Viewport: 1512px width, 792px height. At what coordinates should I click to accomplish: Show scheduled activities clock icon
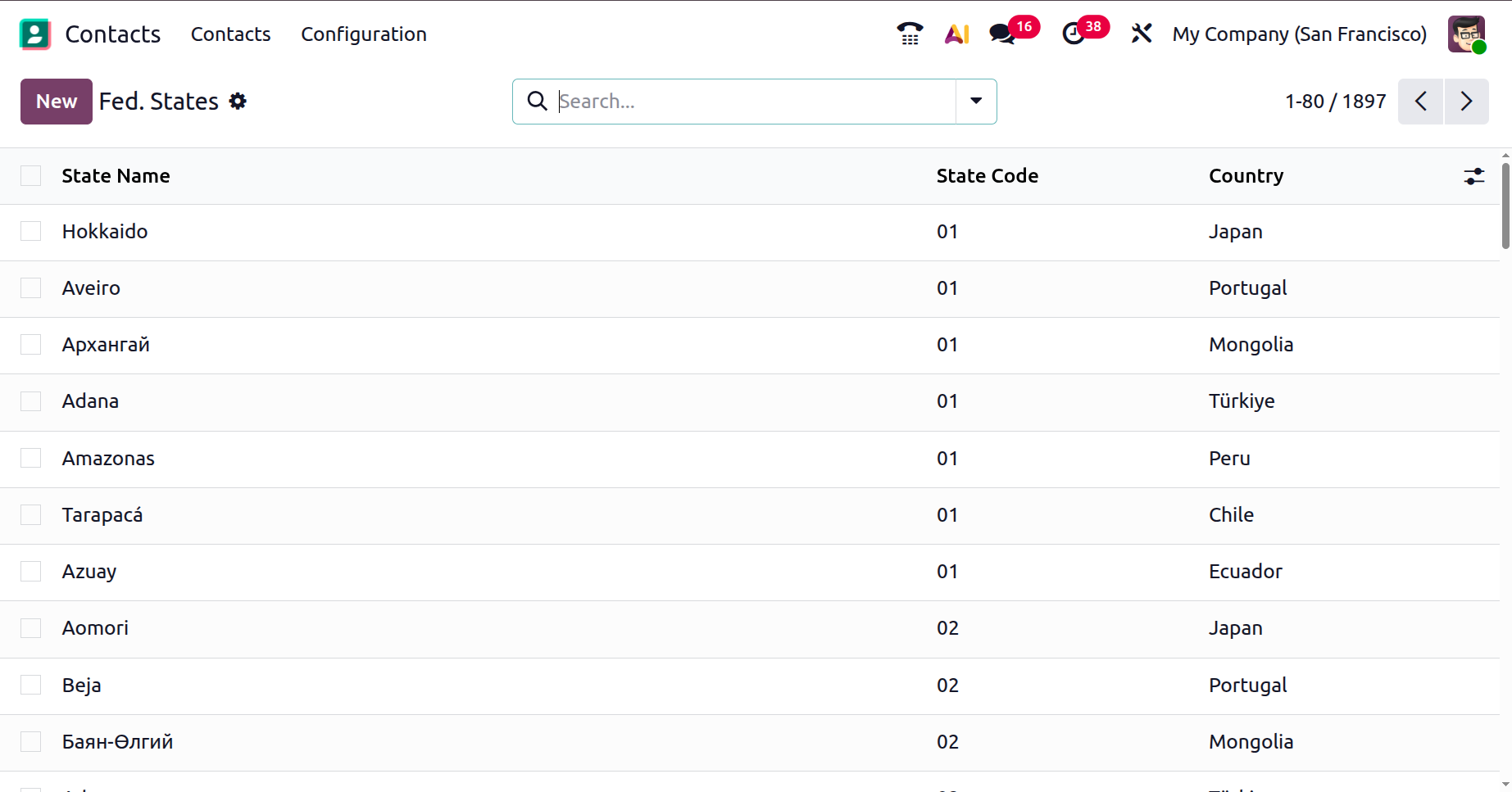click(x=1073, y=34)
